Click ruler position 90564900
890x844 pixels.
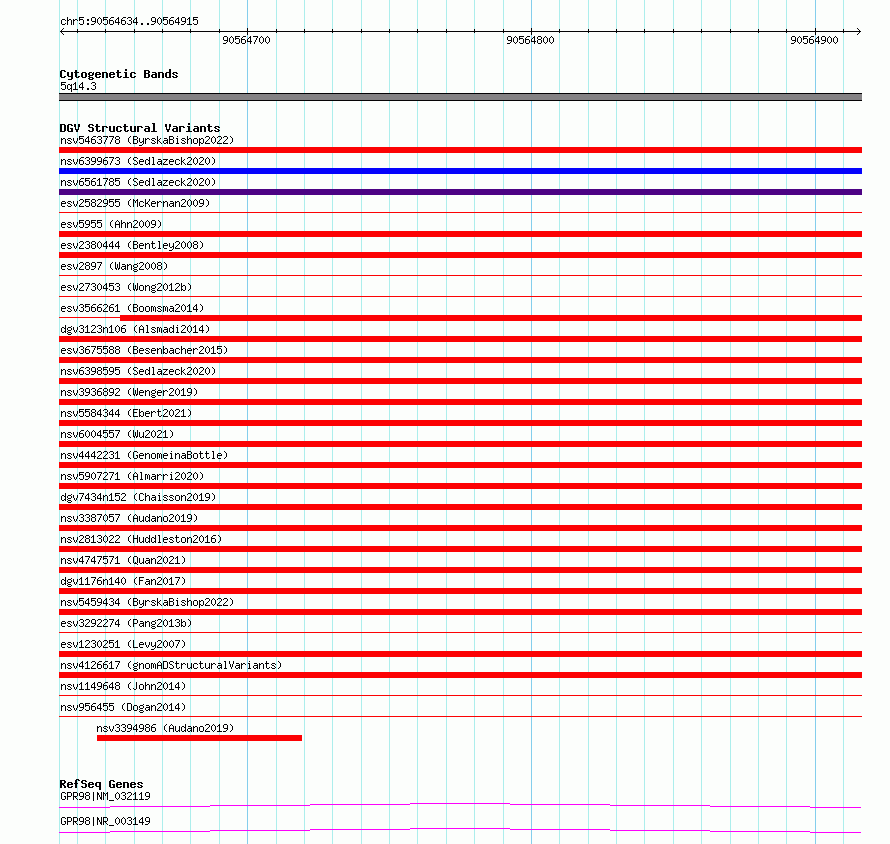coord(814,40)
